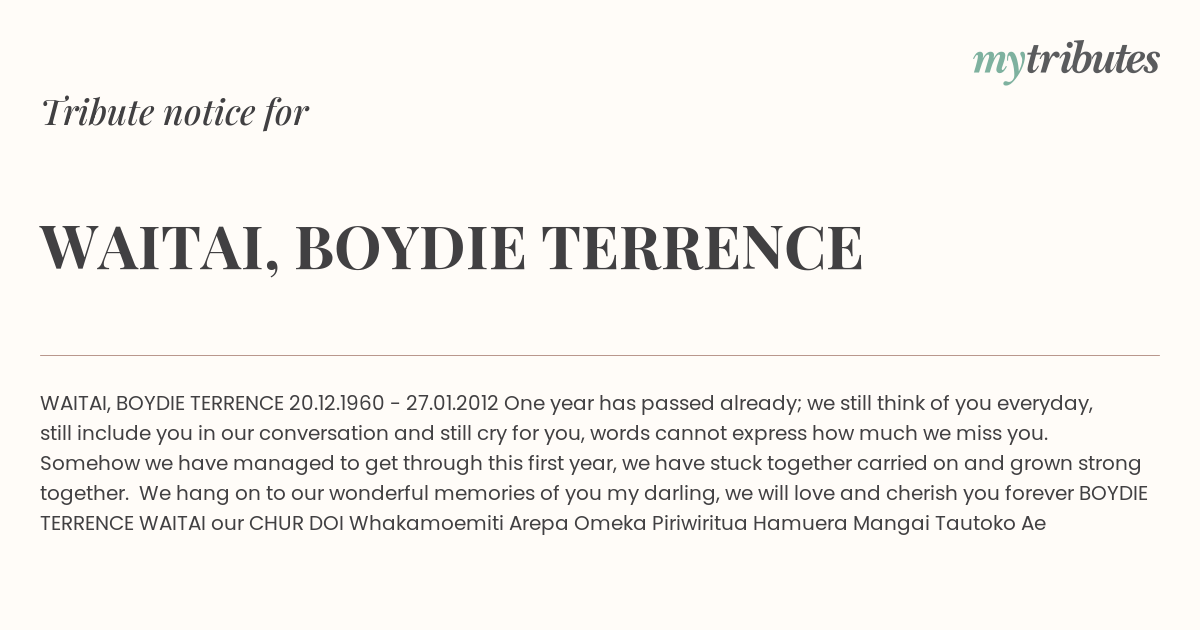Screen dimensions: 1200x630
Task: Click the horizontal divider line below the title
Action: coord(600,355)
